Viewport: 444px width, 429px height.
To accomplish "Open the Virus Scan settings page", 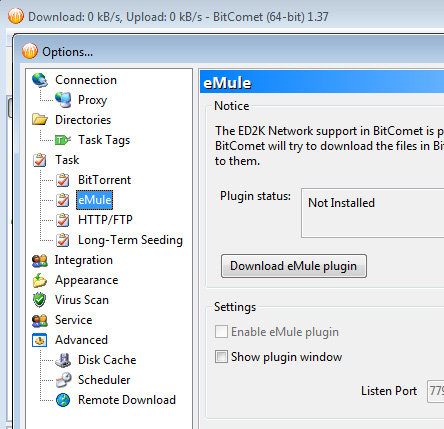I will [82, 300].
